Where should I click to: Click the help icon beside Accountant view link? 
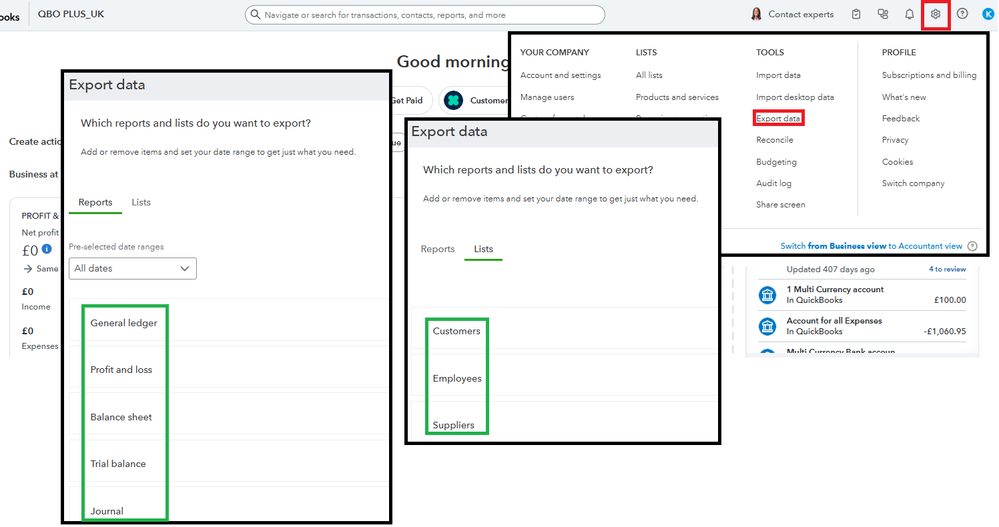click(x=972, y=246)
